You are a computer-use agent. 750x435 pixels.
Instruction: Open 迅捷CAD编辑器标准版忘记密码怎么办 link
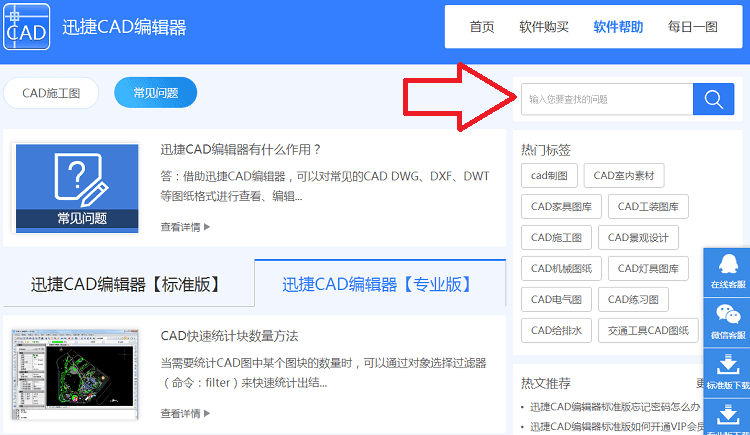pos(615,407)
